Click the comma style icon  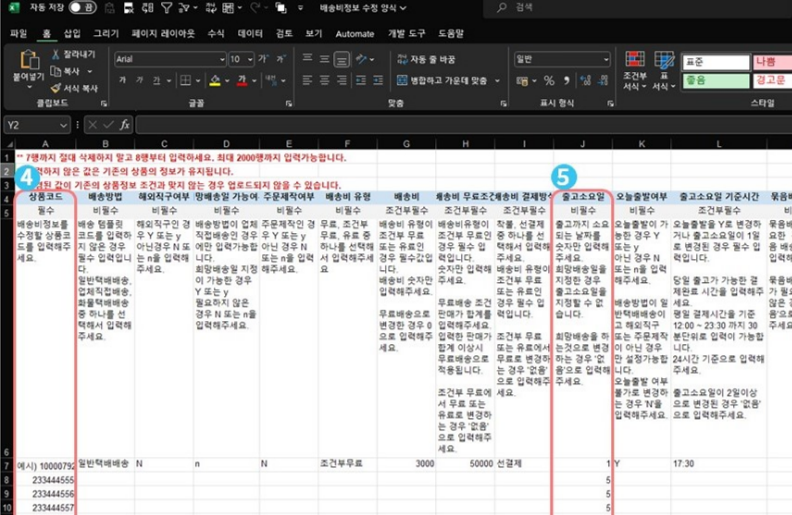tap(567, 80)
